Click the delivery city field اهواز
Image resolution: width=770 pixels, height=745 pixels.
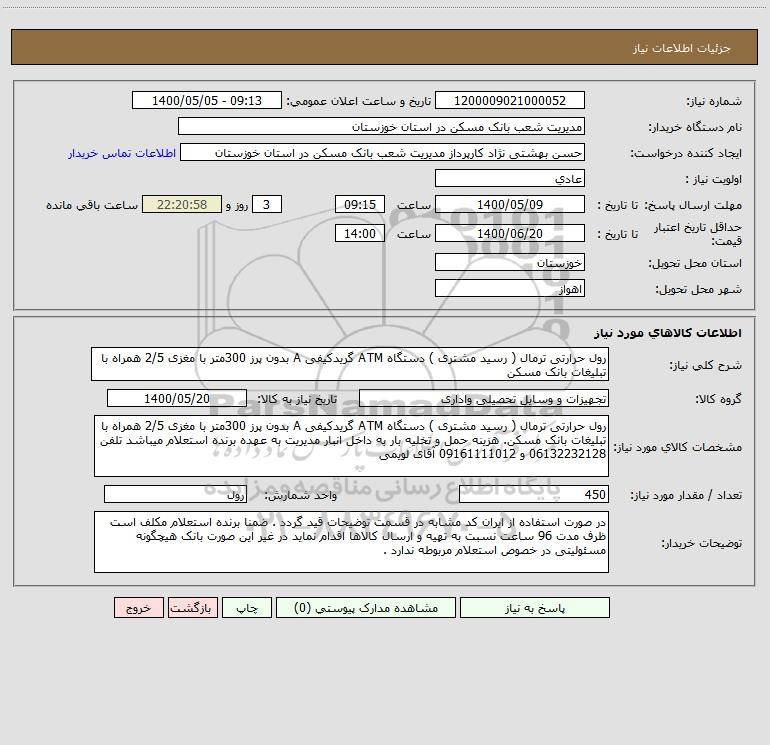click(510, 288)
